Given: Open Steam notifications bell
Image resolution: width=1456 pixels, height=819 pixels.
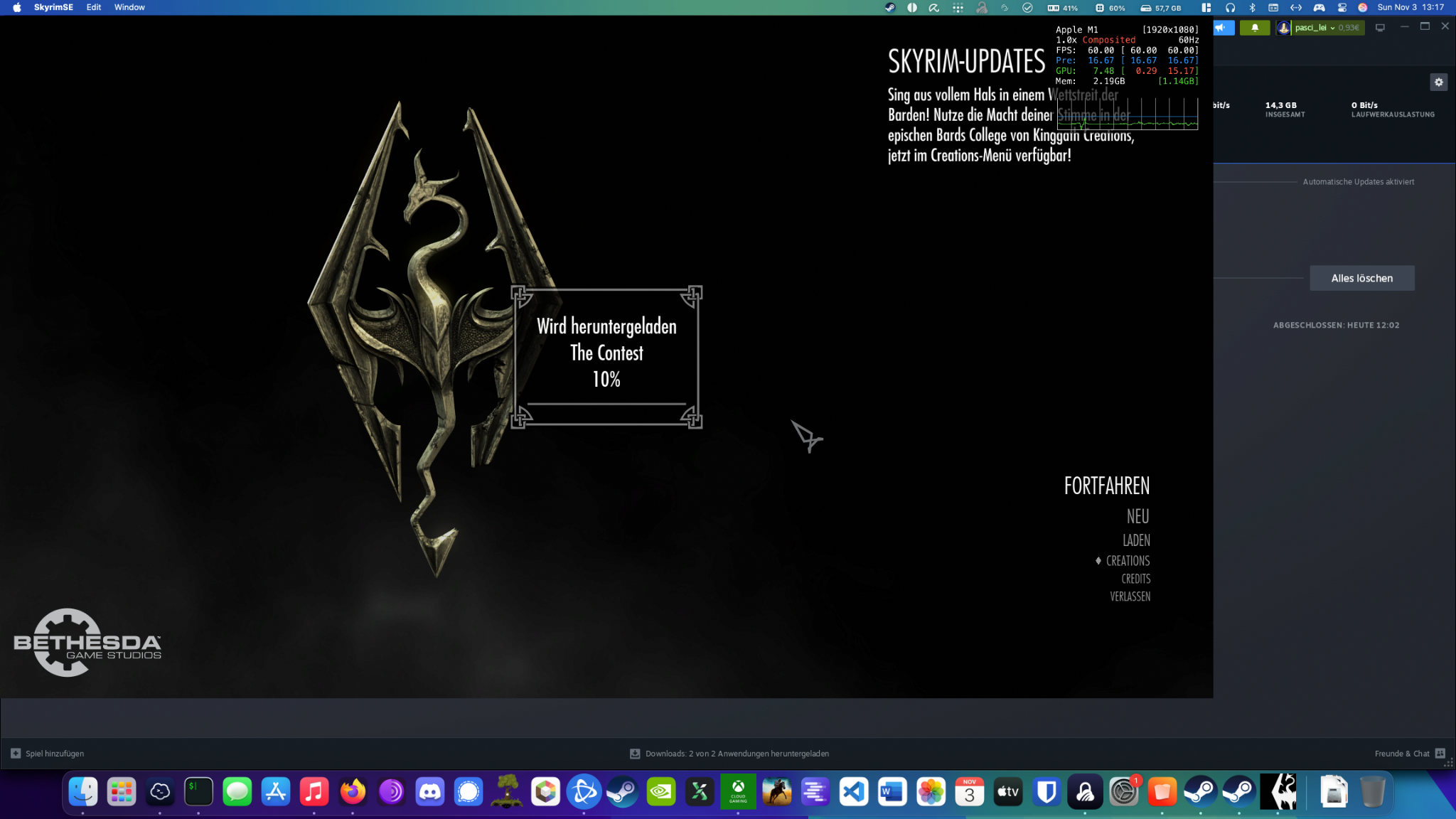Looking at the screenshot, I should [1254, 28].
